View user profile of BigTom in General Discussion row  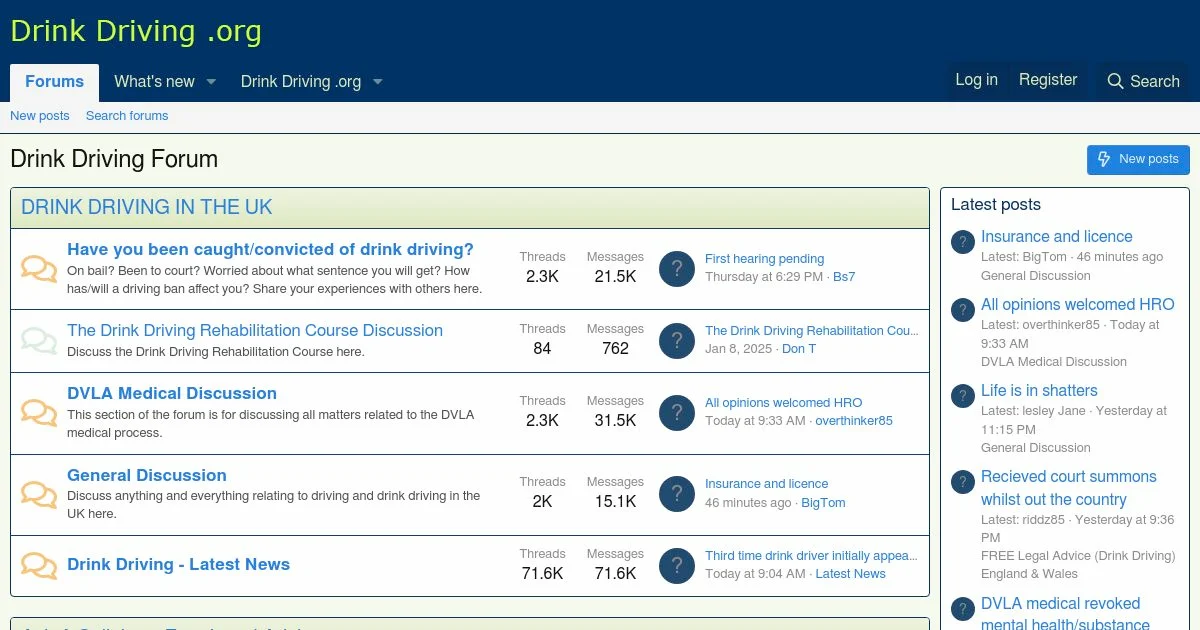tap(823, 503)
